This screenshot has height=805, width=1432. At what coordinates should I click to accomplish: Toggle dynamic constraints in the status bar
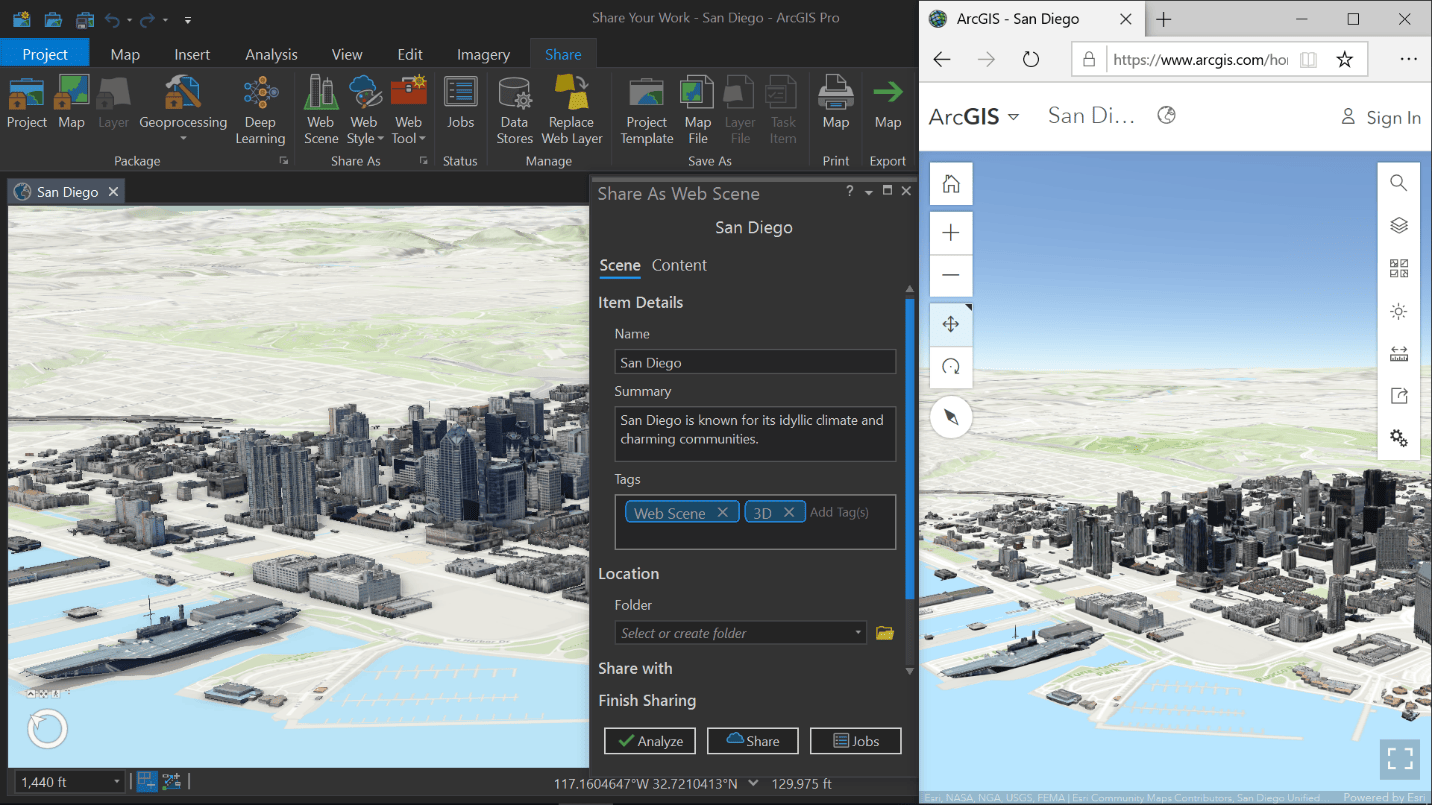(x=170, y=781)
